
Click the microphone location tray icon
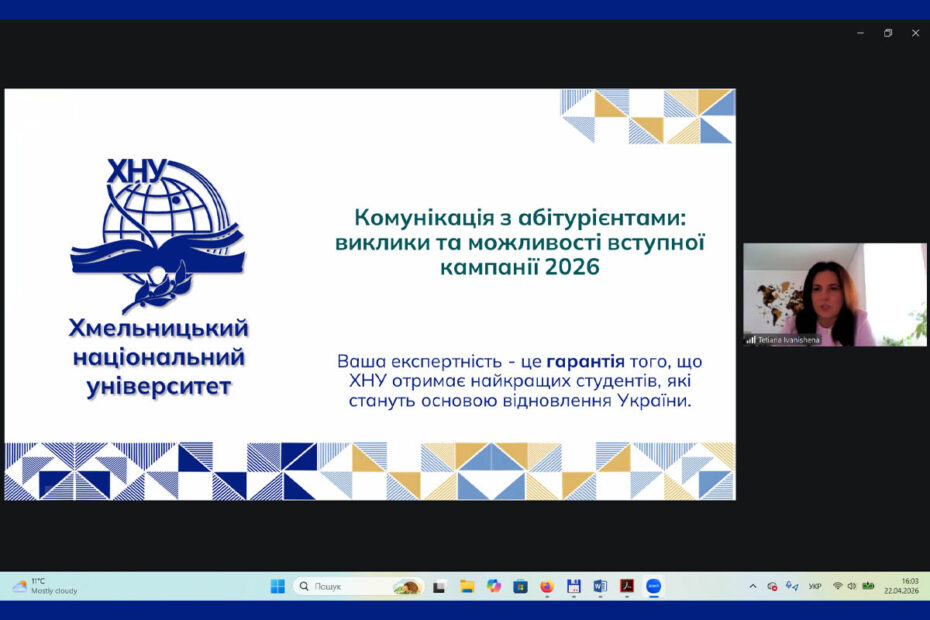coord(792,587)
